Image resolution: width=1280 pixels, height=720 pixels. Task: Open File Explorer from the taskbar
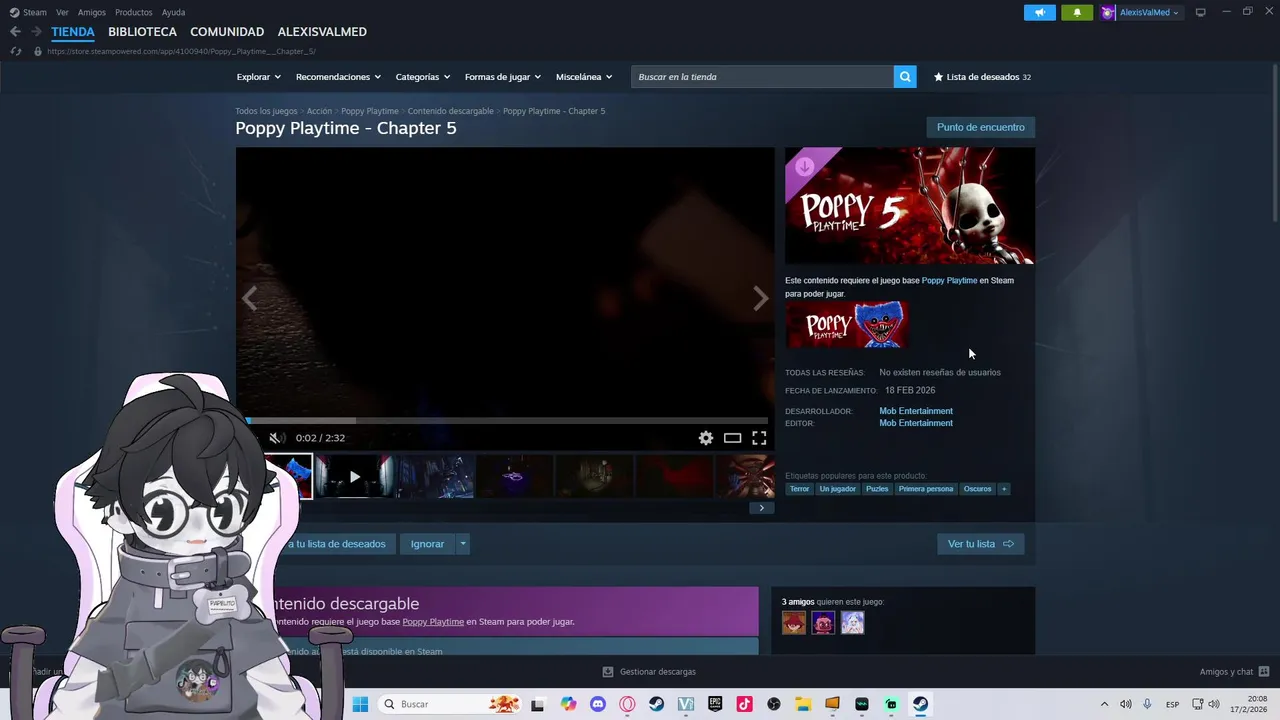(803, 704)
